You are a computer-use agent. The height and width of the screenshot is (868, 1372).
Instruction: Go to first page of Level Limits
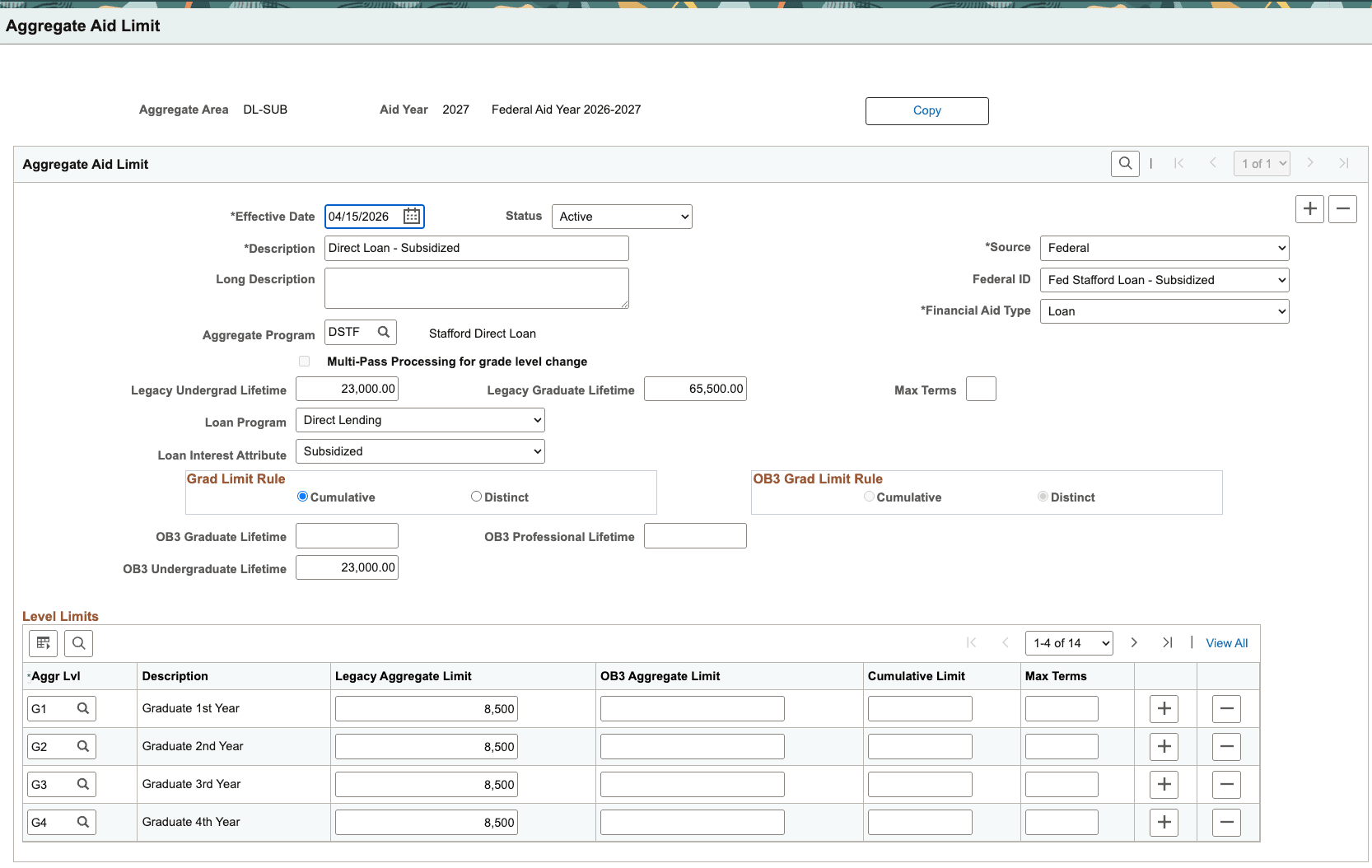click(x=971, y=643)
